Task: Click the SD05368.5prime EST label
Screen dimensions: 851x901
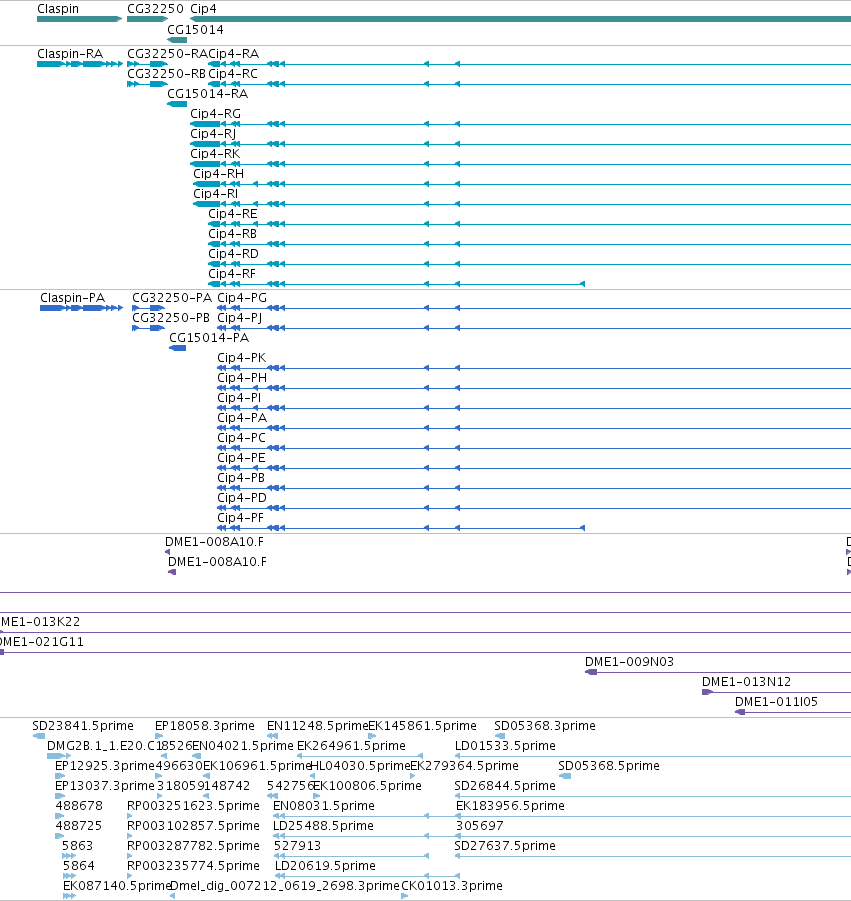Action: (x=609, y=766)
